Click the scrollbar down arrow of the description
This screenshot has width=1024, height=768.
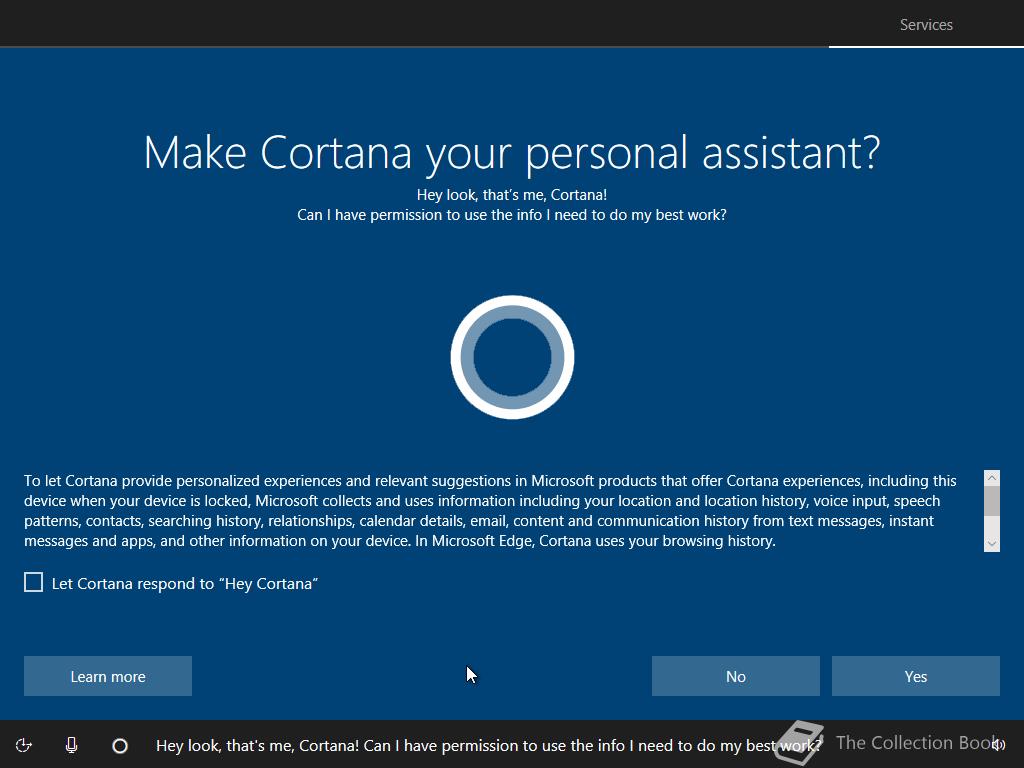pos(991,544)
